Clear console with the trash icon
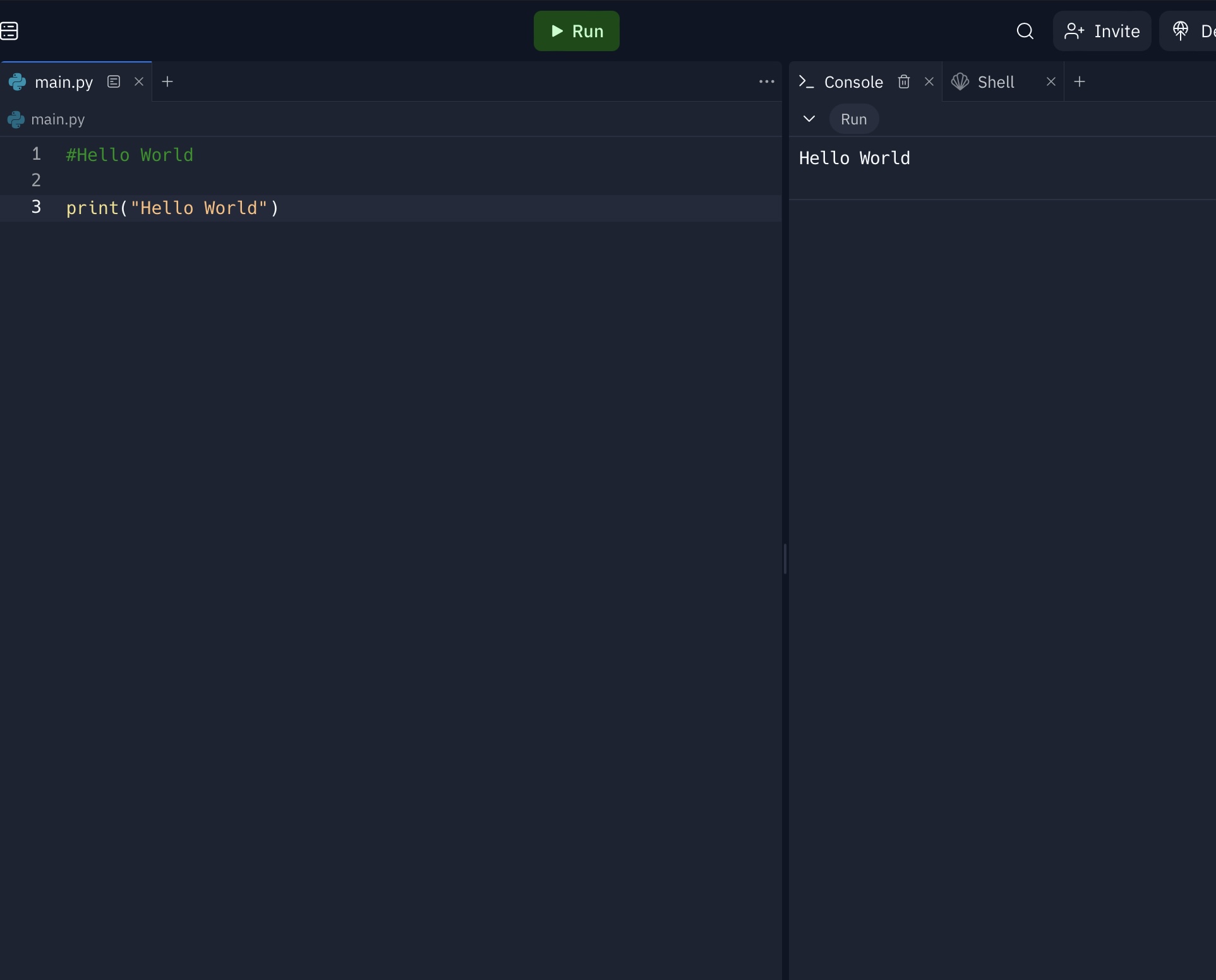 tap(904, 81)
